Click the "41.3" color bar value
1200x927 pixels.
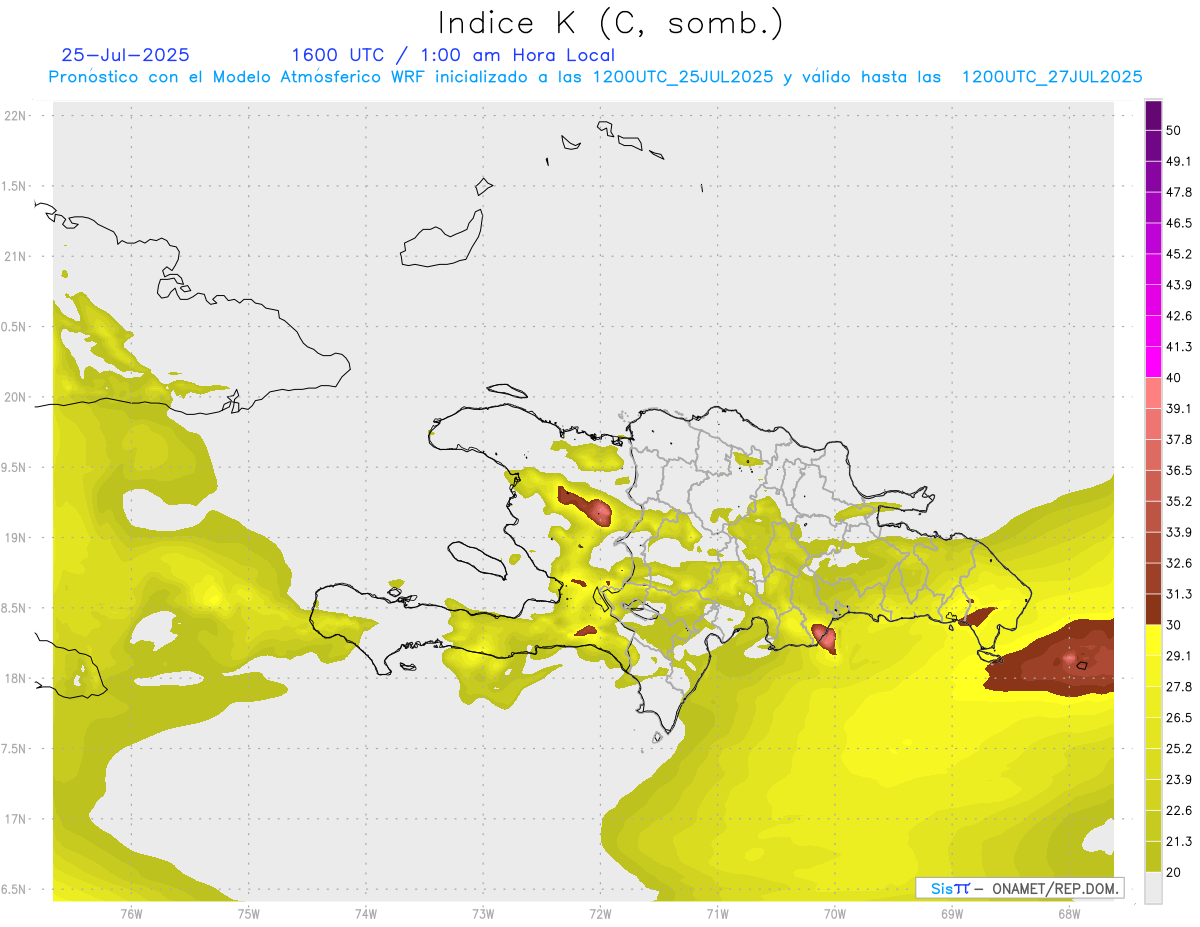click(x=1179, y=347)
